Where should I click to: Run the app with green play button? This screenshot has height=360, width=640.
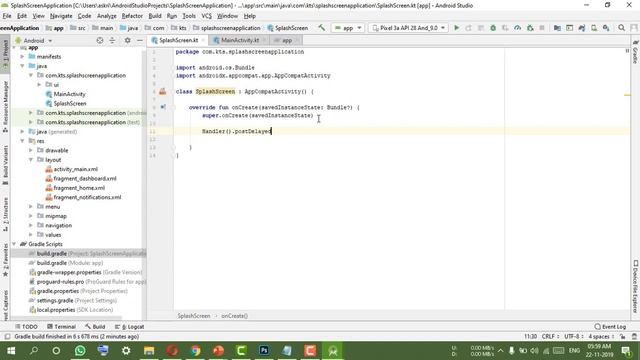click(457, 28)
